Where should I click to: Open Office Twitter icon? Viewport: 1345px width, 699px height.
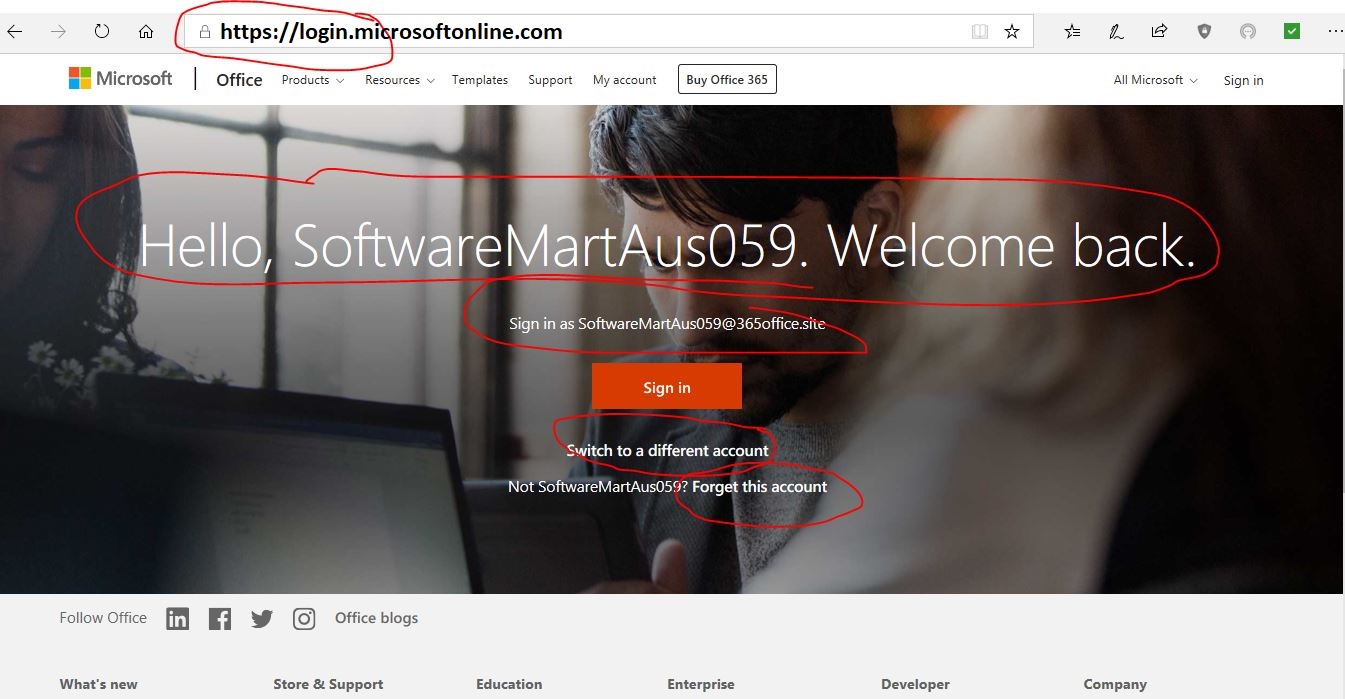pyautogui.click(x=262, y=619)
